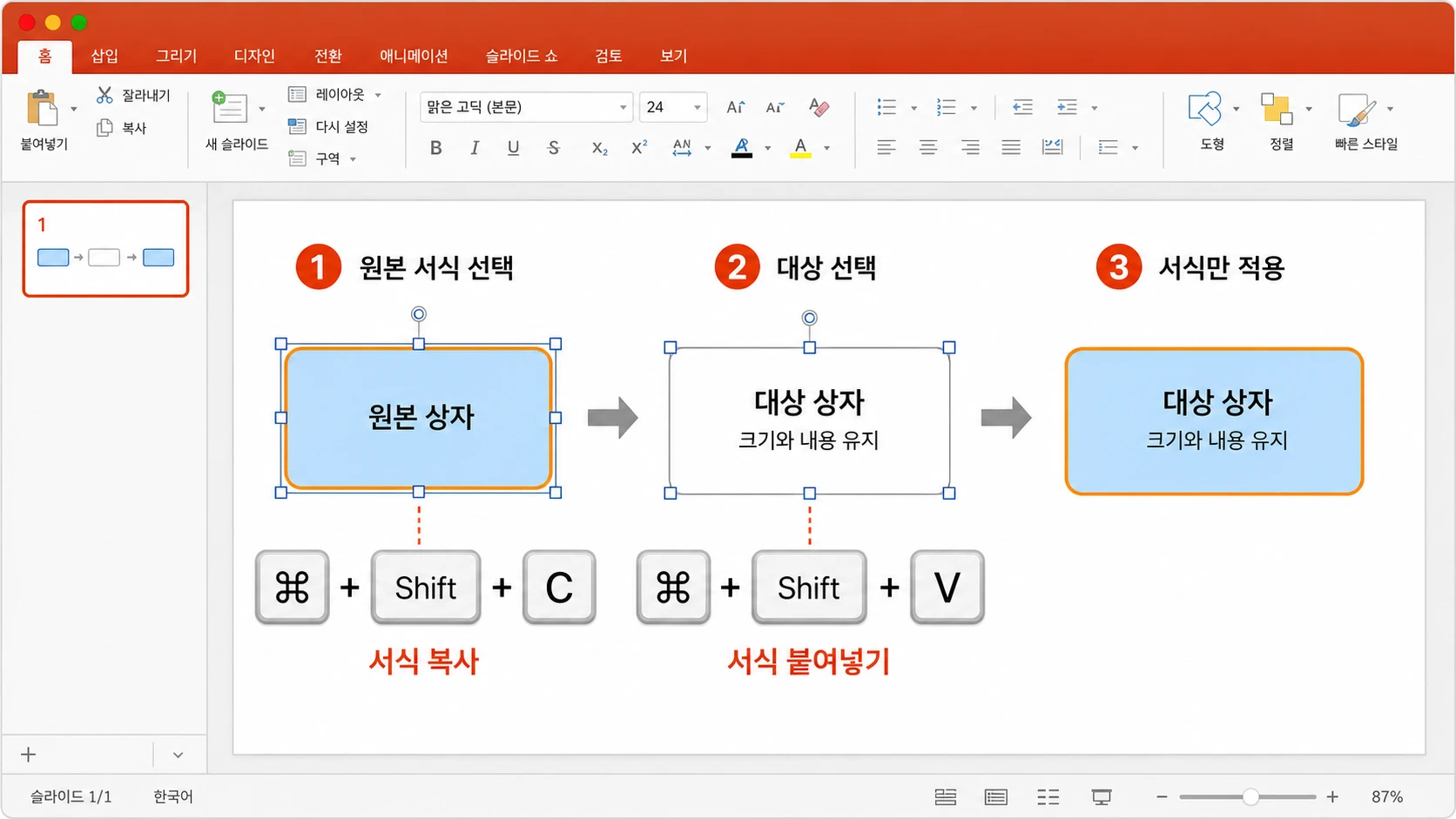Click the zoom slider handle
1456x819 pixels.
(1250, 796)
